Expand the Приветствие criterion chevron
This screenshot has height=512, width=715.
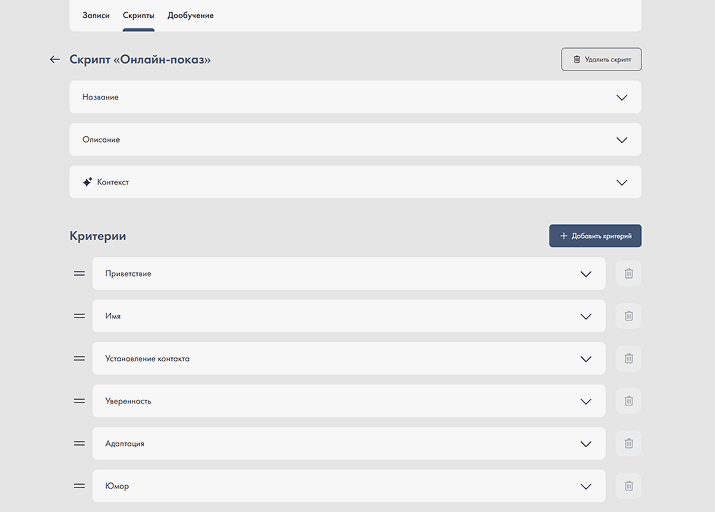pyautogui.click(x=586, y=274)
